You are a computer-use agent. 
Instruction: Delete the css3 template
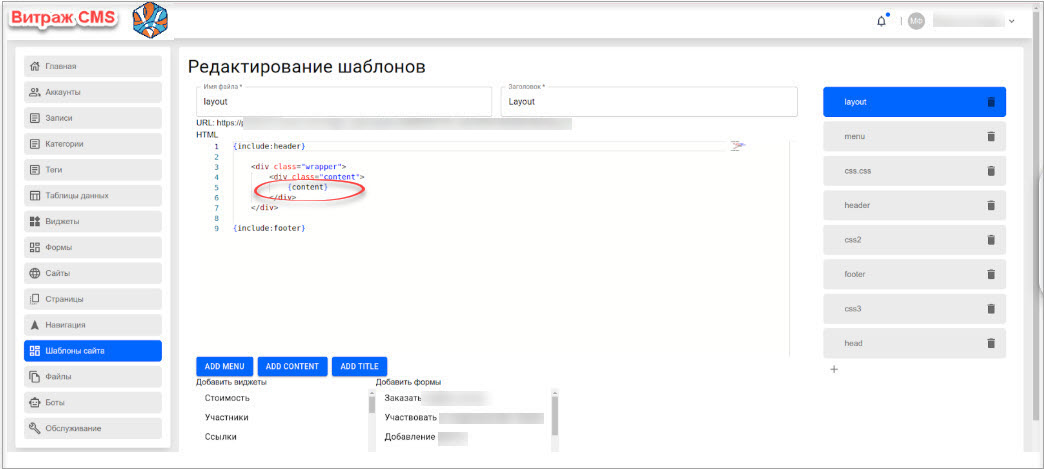pyautogui.click(x=991, y=308)
